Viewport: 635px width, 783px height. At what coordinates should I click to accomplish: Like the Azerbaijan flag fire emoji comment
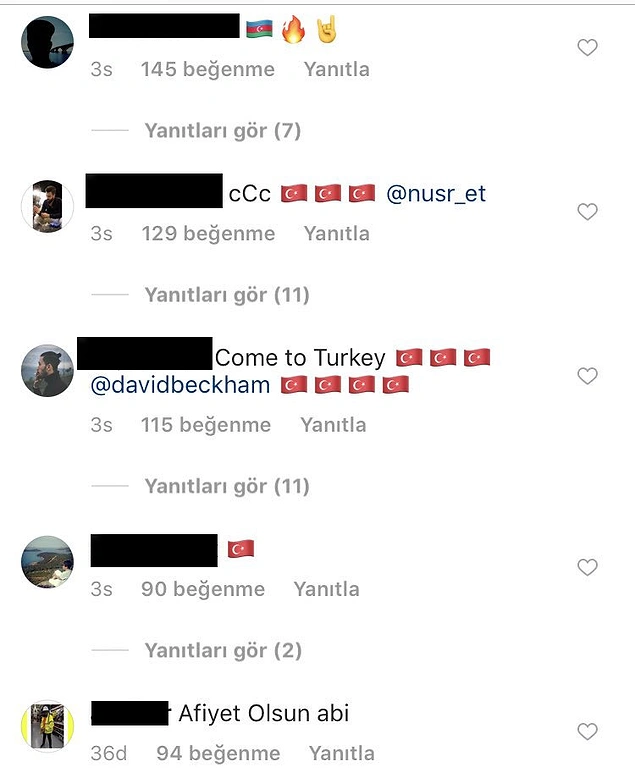[x=587, y=47]
